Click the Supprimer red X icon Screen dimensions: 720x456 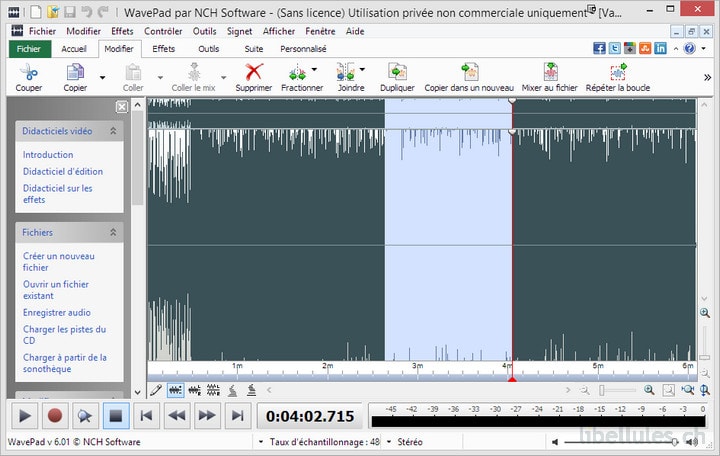coord(253,73)
